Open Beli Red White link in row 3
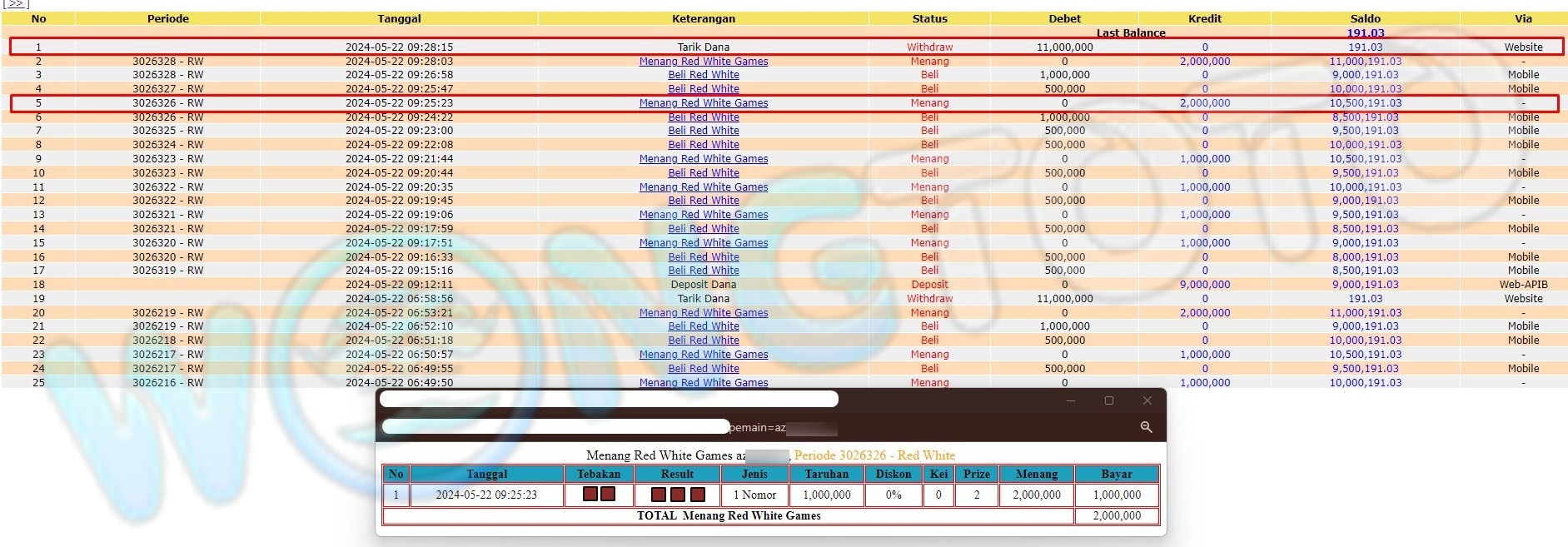1568x547 pixels. [x=703, y=75]
